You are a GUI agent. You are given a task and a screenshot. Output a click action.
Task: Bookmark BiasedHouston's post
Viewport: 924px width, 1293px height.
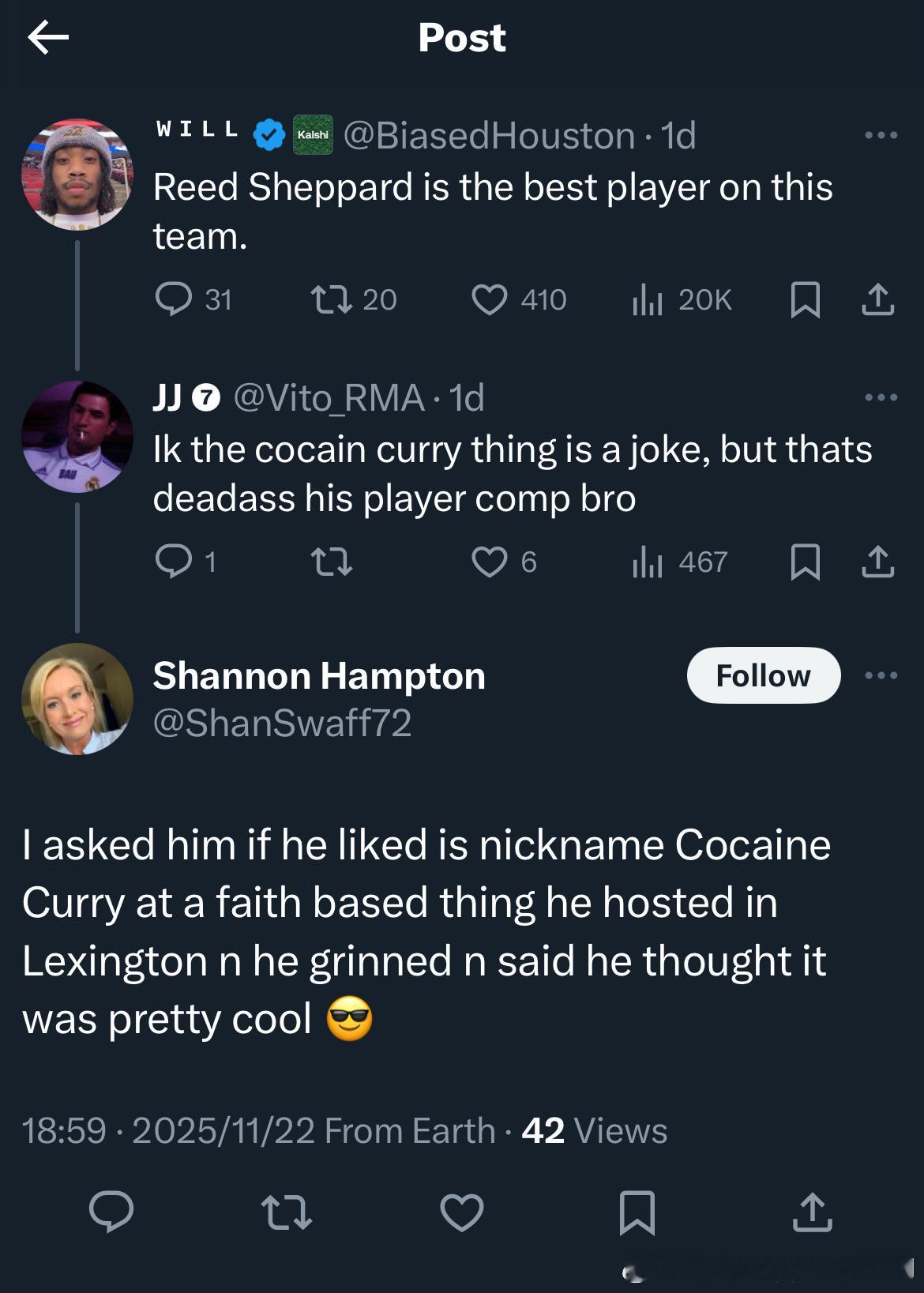[x=805, y=300]
